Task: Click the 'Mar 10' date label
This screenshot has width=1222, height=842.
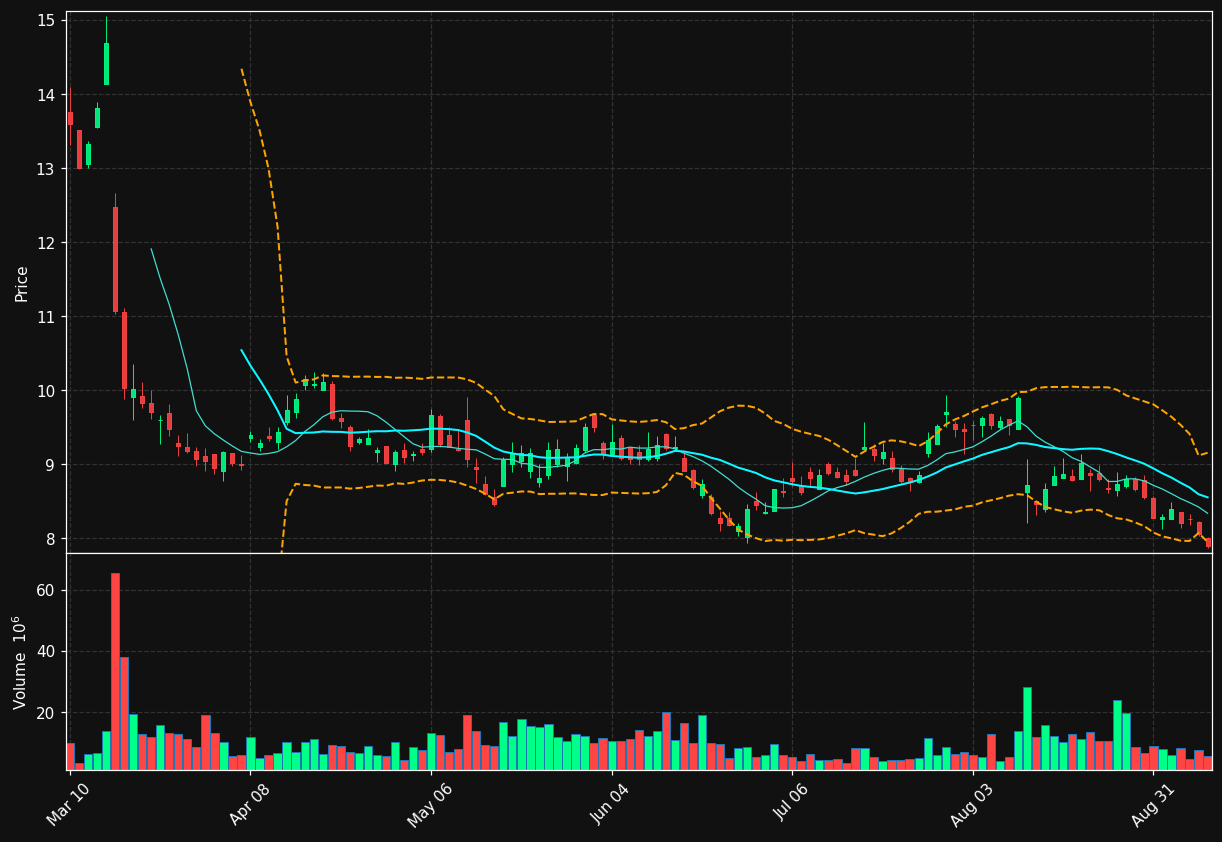Action: (x=68, y=804)
